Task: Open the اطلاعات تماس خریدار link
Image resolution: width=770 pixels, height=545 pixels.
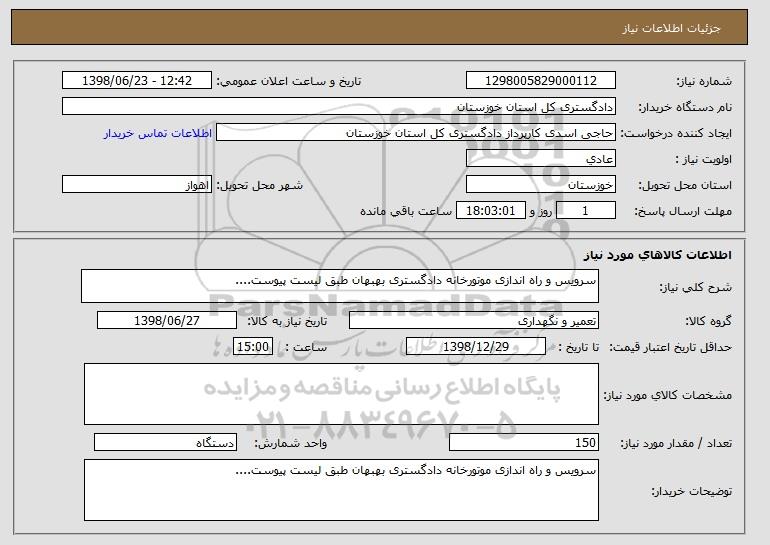Action: coord(158,133)
